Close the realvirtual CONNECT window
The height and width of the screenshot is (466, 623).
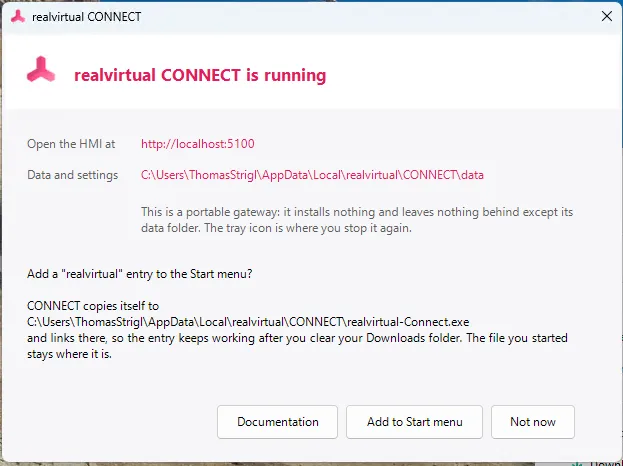(607, 16)
